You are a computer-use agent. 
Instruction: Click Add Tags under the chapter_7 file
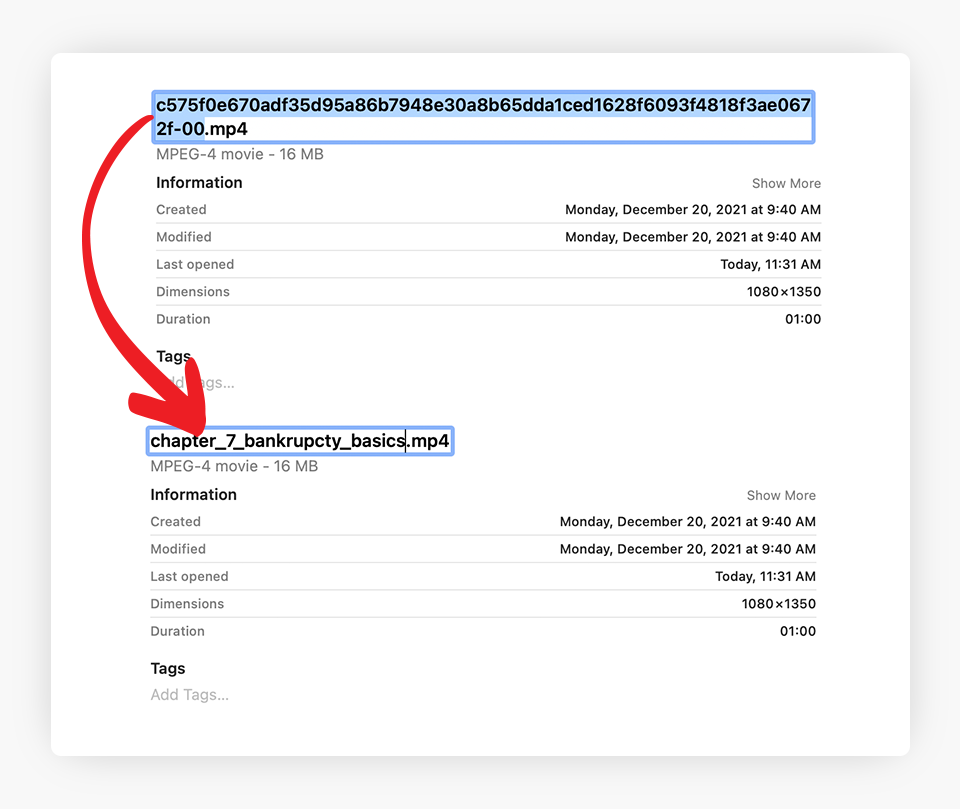coord(189,695)
